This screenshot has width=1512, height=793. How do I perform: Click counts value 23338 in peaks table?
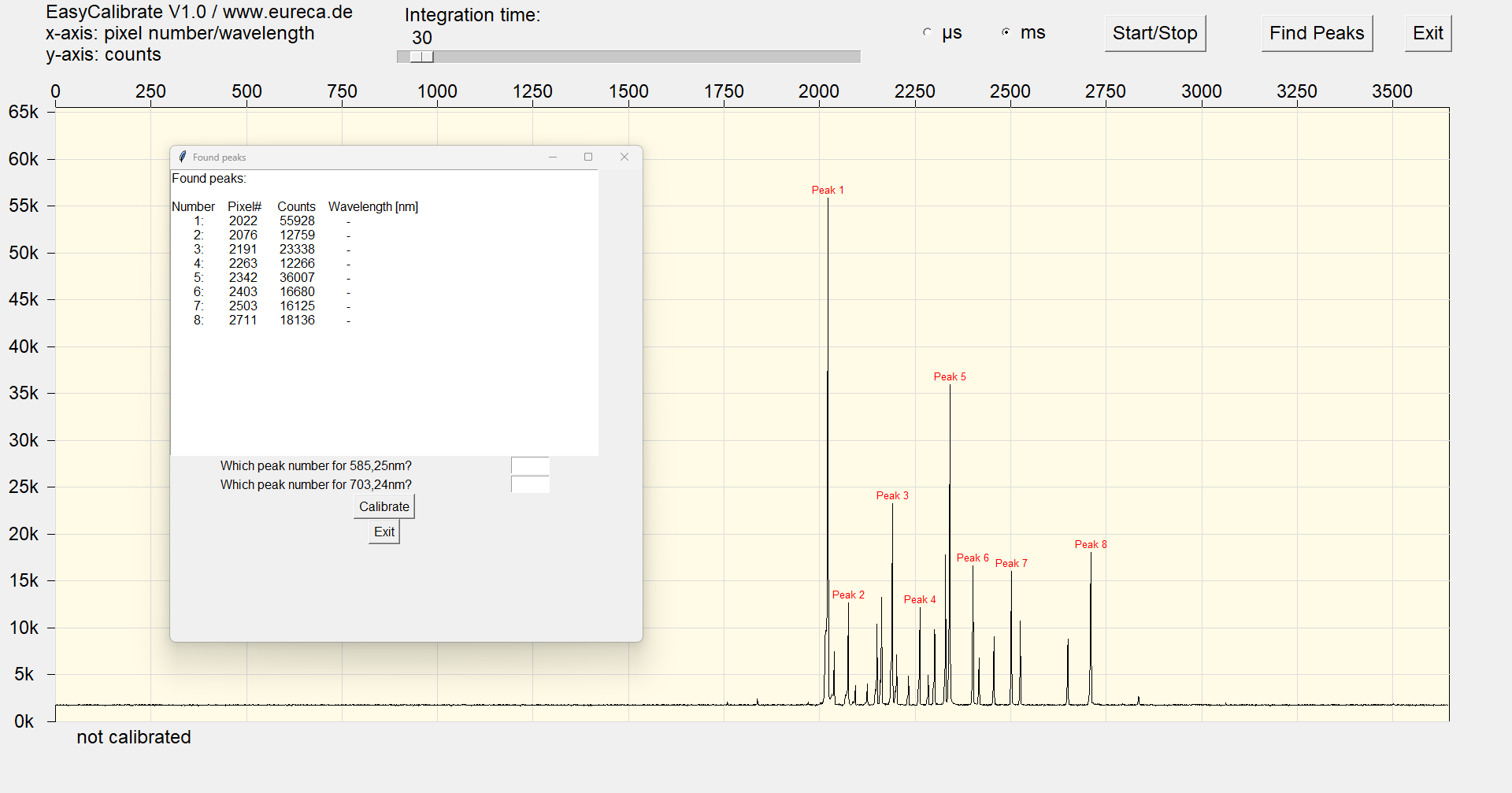click(x=297, y=250)
